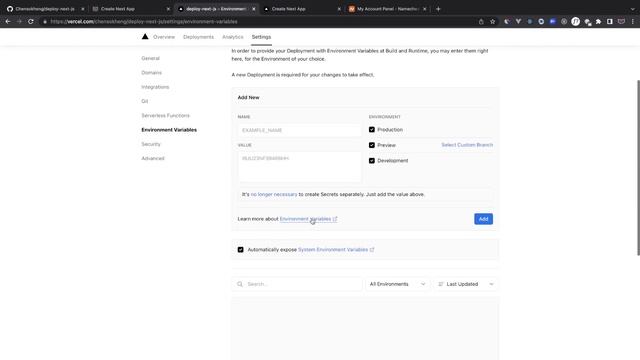Viewport: 640px width, 360px height.
Task: Open the Vue devtools extension icon
Action: click(x=518, y=22)
